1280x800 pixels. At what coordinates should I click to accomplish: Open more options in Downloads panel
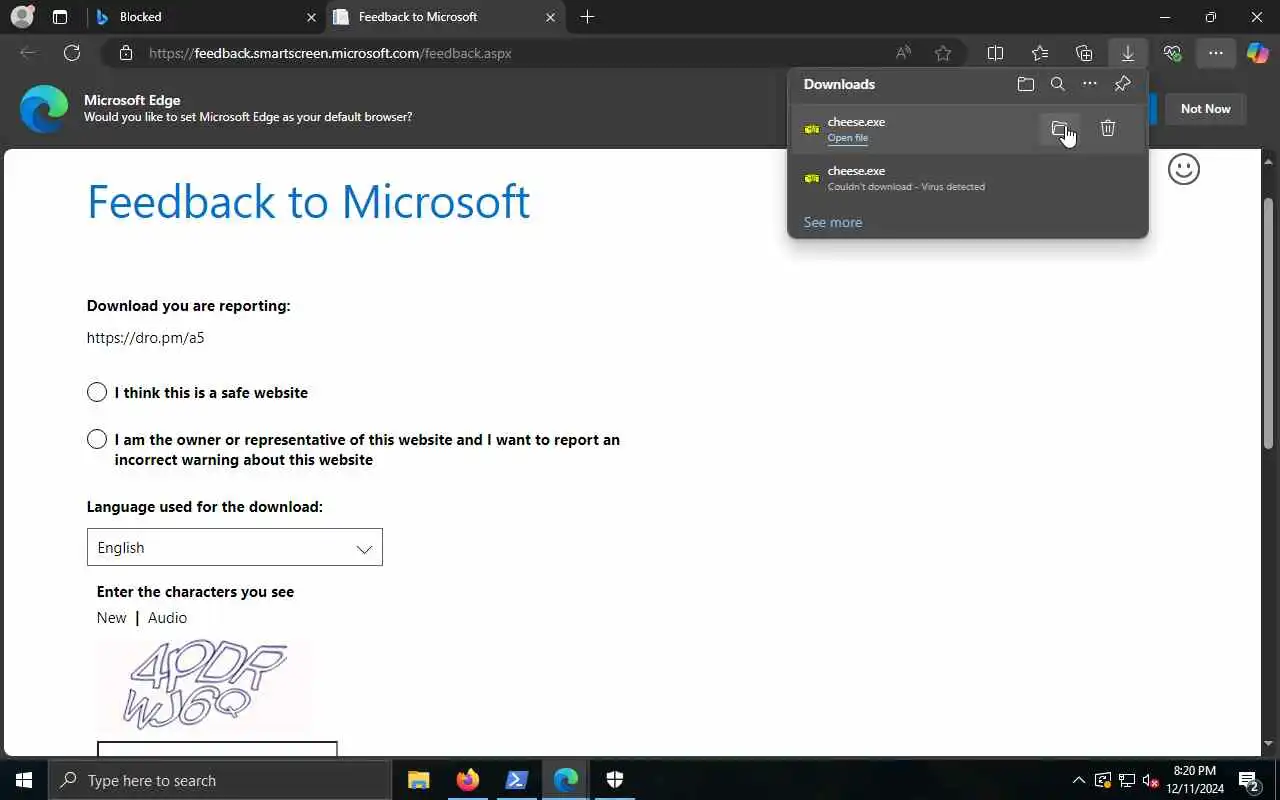pyautogui.click(x=1090, y=84)
